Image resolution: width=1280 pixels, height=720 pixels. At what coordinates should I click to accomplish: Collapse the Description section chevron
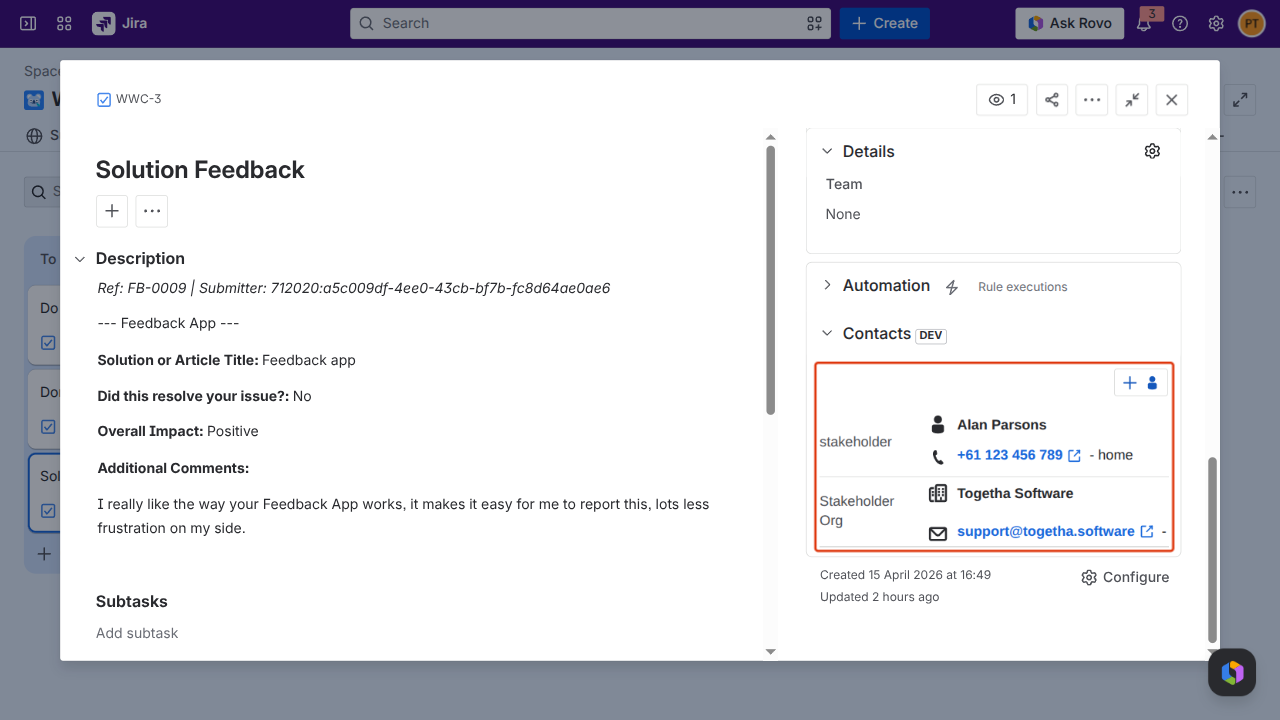coord(80,259)
